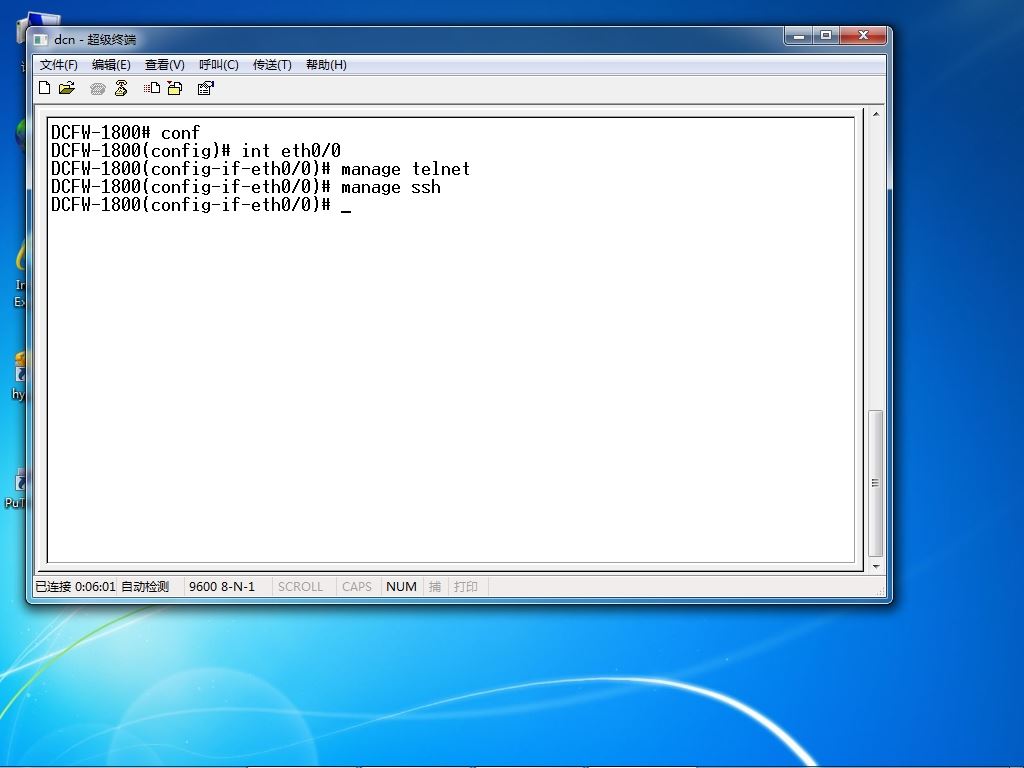This screenshot has width=1024, height=768.
Task: Click the HyperTerminal title bar app icon
Action: 40,40
